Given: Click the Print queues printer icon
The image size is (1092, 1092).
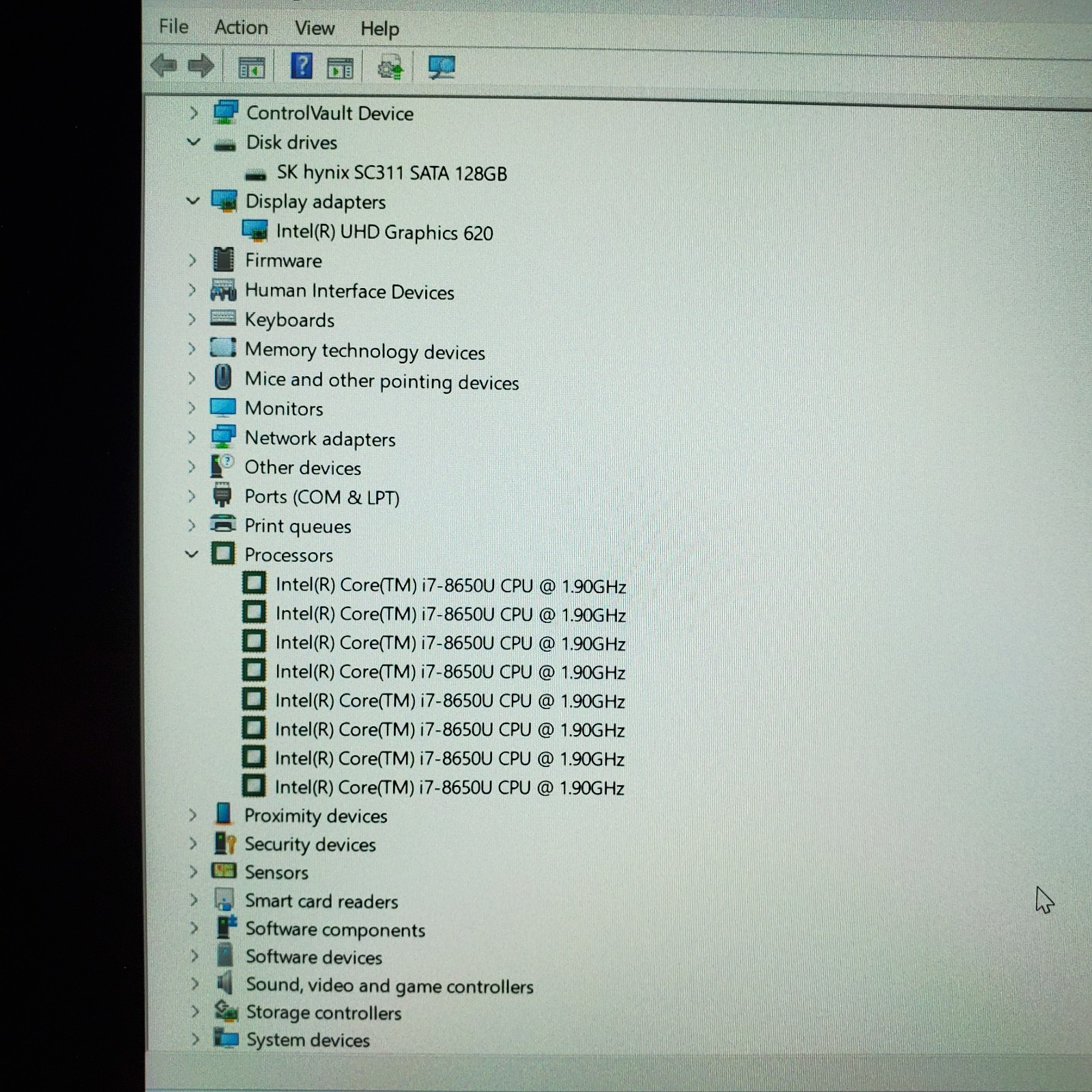Looking at the screenshot, I should [222, 523].
